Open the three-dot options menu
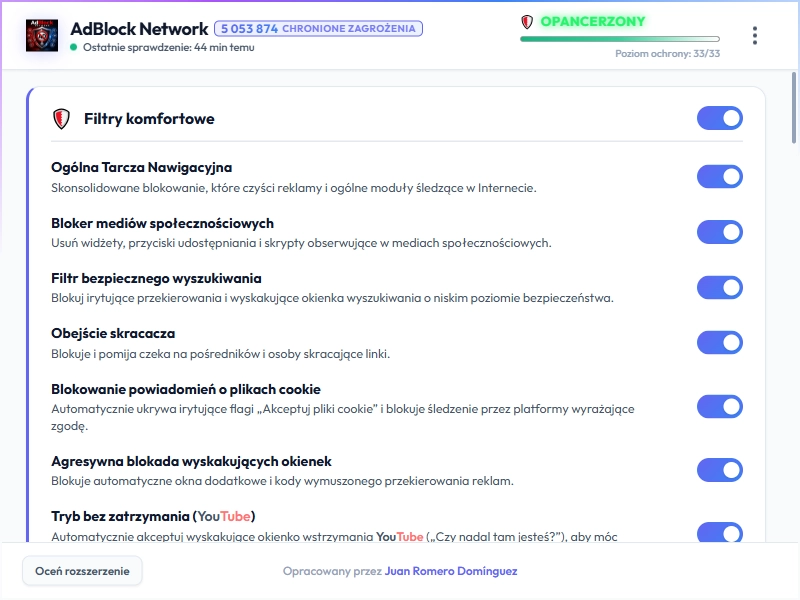 point(755,36)
